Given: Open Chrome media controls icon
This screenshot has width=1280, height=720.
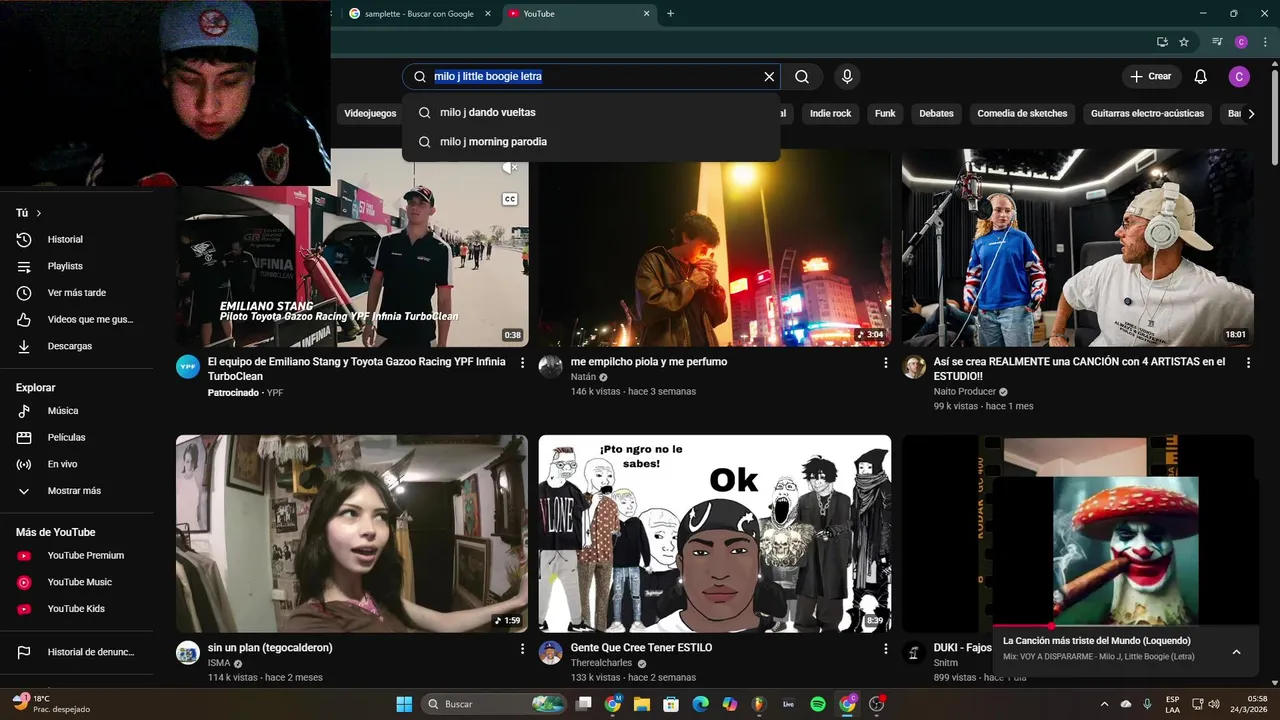Looking at the screenshot, I should pos(1217,42).
